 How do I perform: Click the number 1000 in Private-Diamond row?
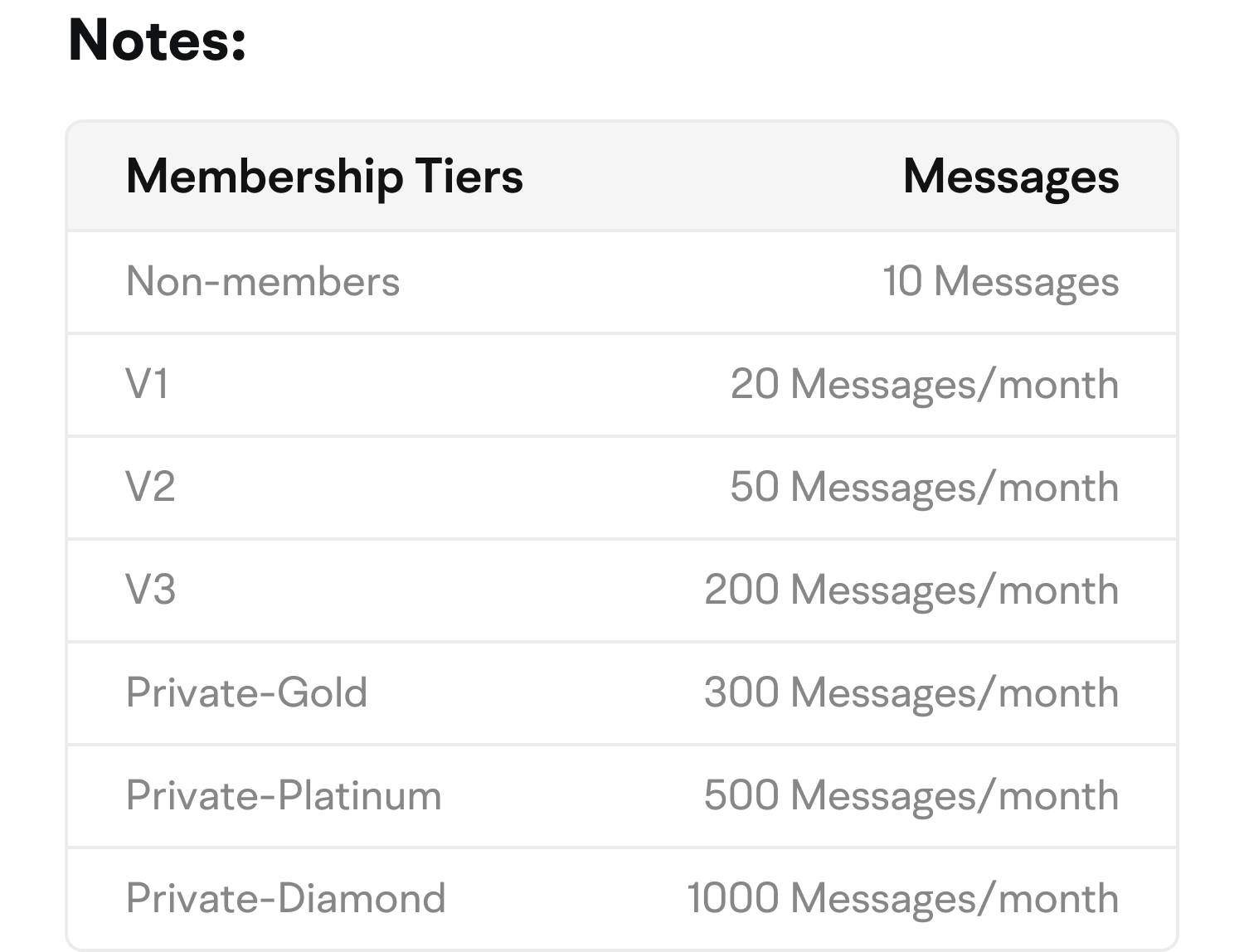(732, 898)
